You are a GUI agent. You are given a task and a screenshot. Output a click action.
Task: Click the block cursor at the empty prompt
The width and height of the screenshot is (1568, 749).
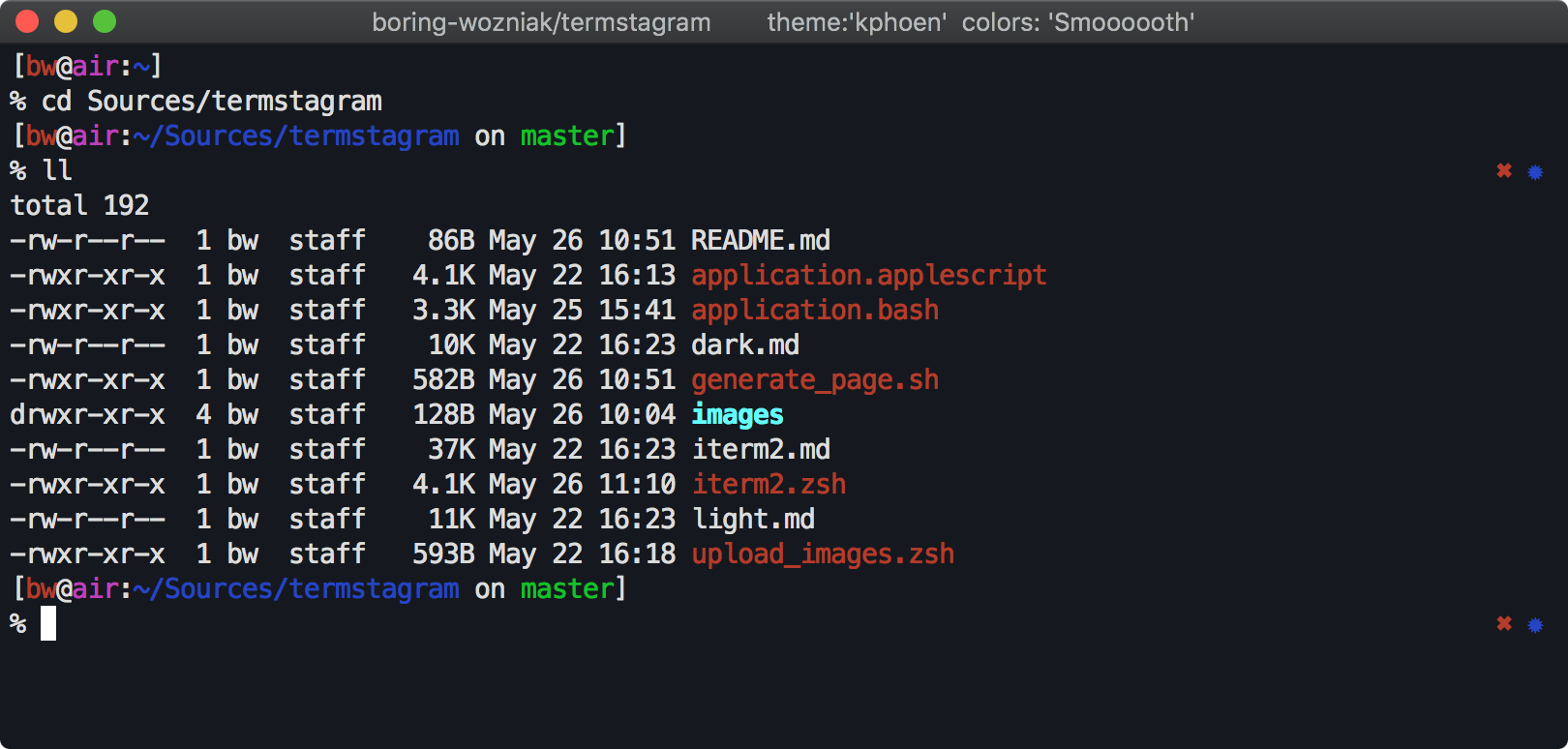point(48,624)
